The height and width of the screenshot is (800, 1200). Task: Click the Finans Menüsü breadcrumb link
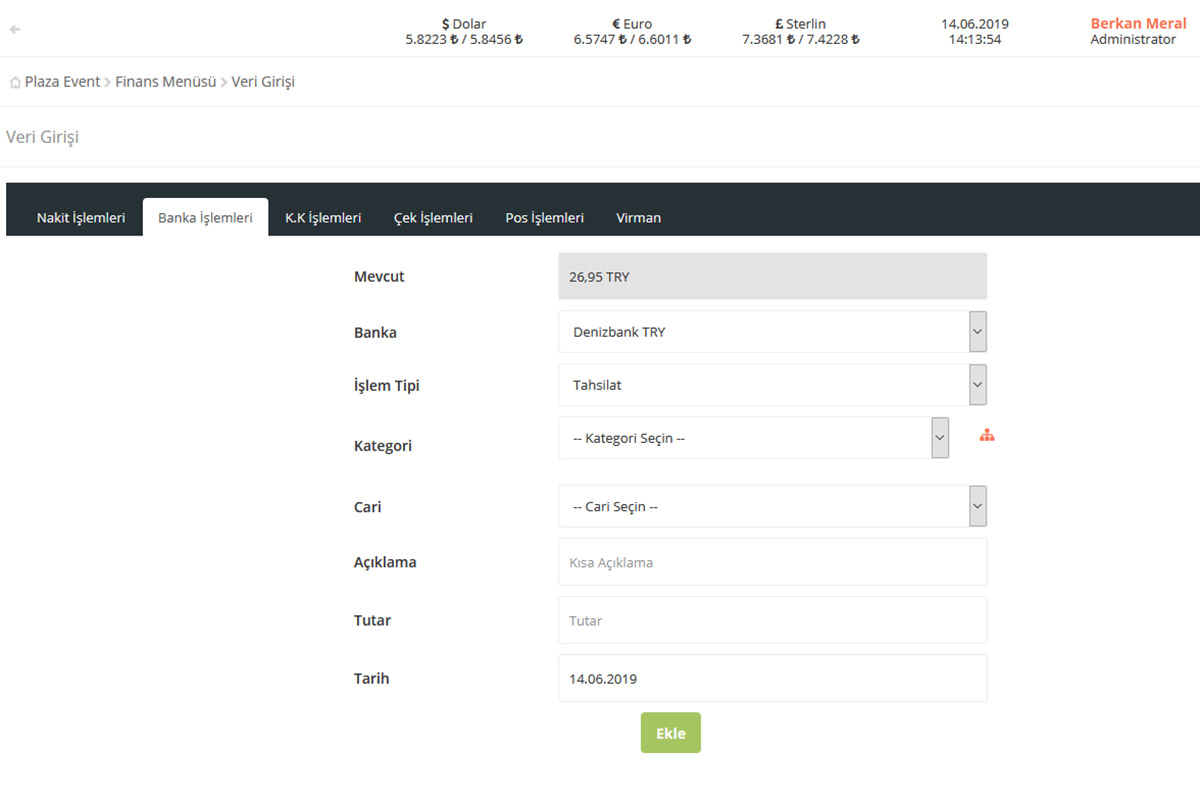click(166, 82)
